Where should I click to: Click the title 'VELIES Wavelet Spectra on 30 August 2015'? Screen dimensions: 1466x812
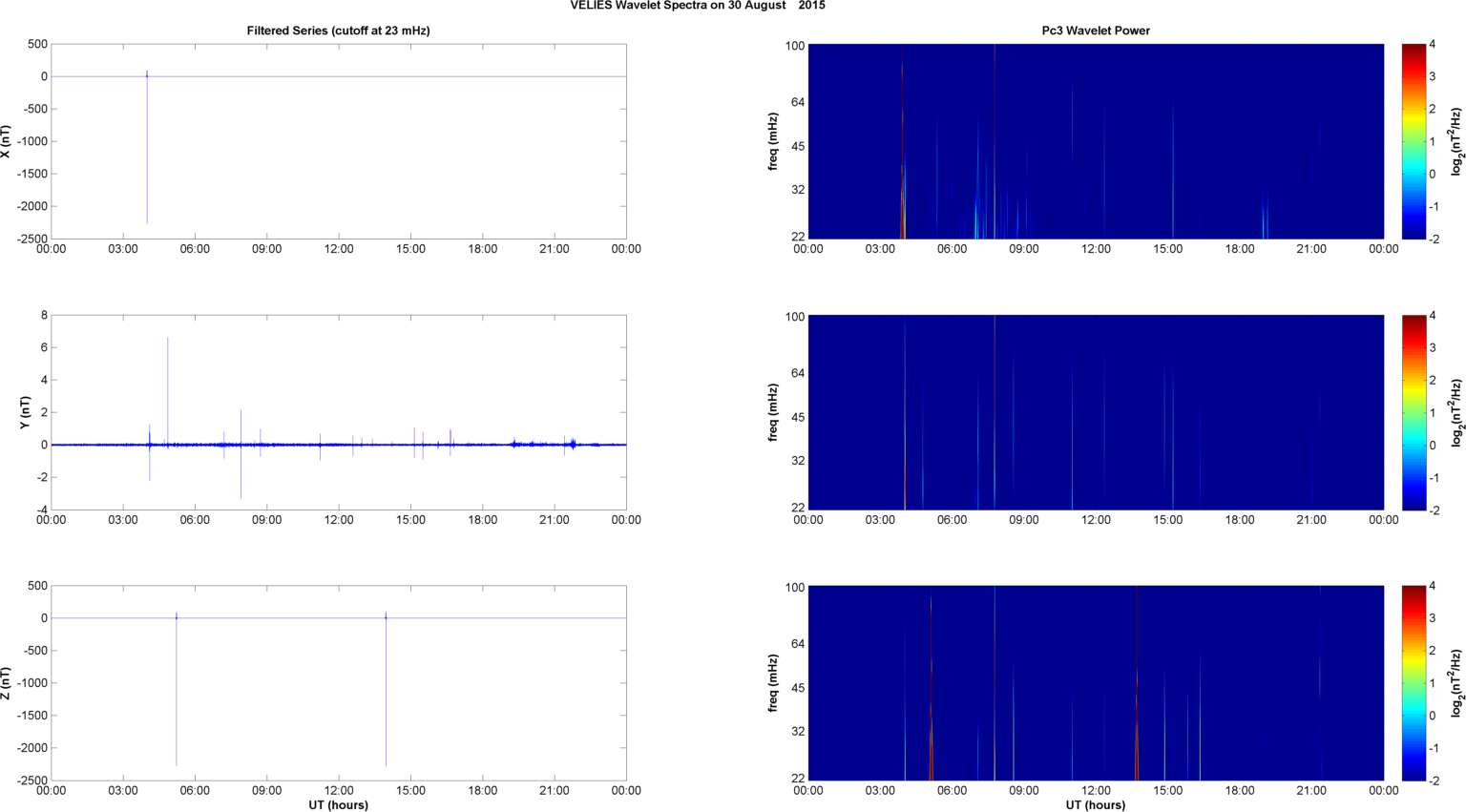pos(698,6)
